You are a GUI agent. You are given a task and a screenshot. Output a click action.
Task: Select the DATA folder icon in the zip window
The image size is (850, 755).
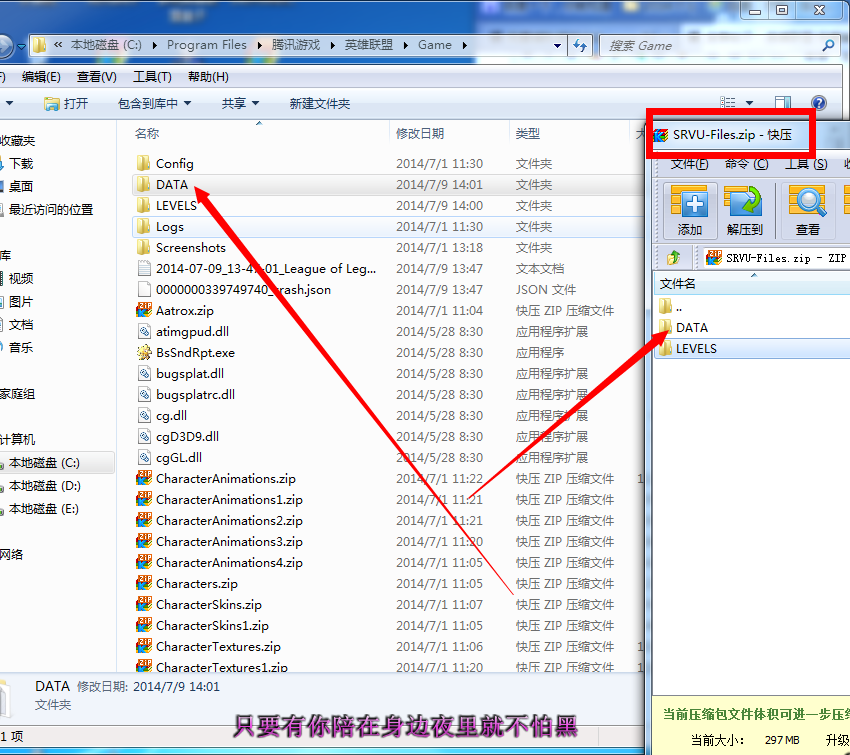click(x=665, y=327)
